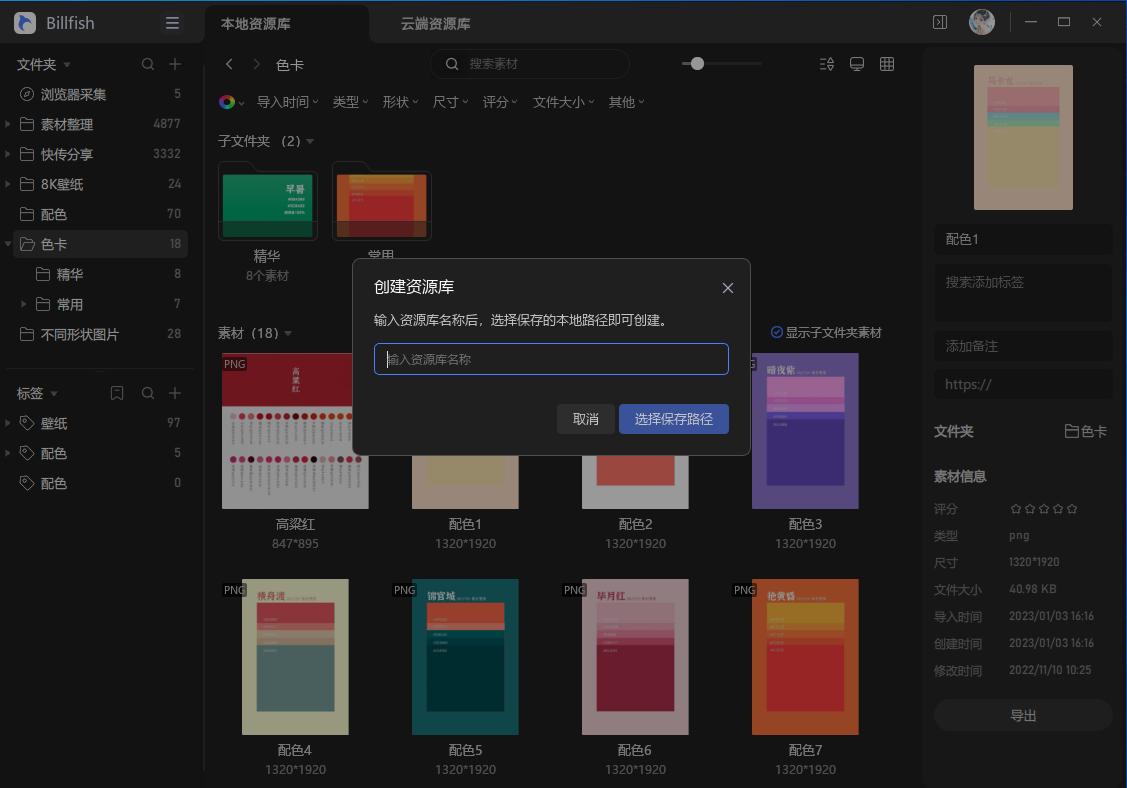Click the sort order icon
The width and height of the screenshot is (1127, 788).
pos(827,63)
